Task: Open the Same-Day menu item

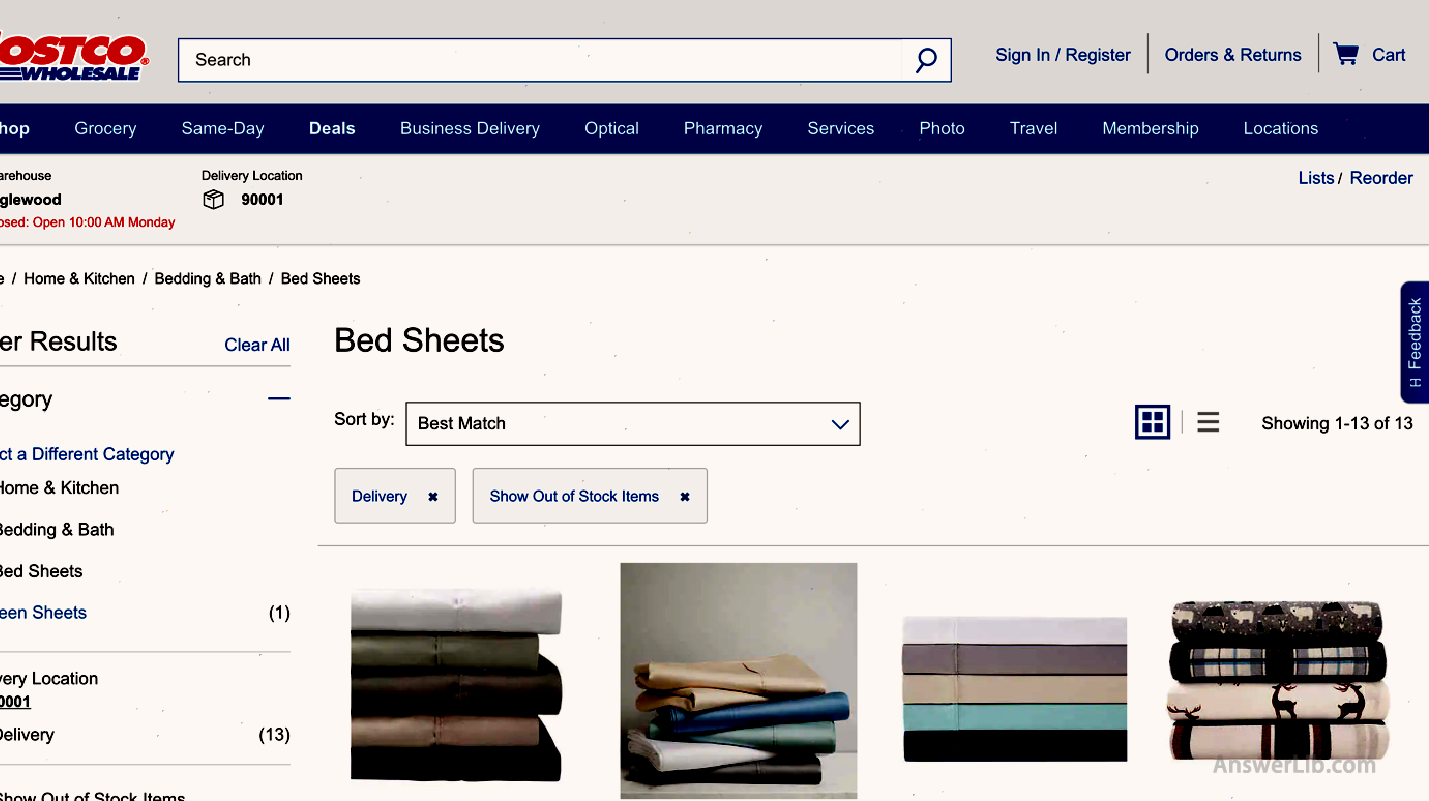Action: click(x=223, y=128)
